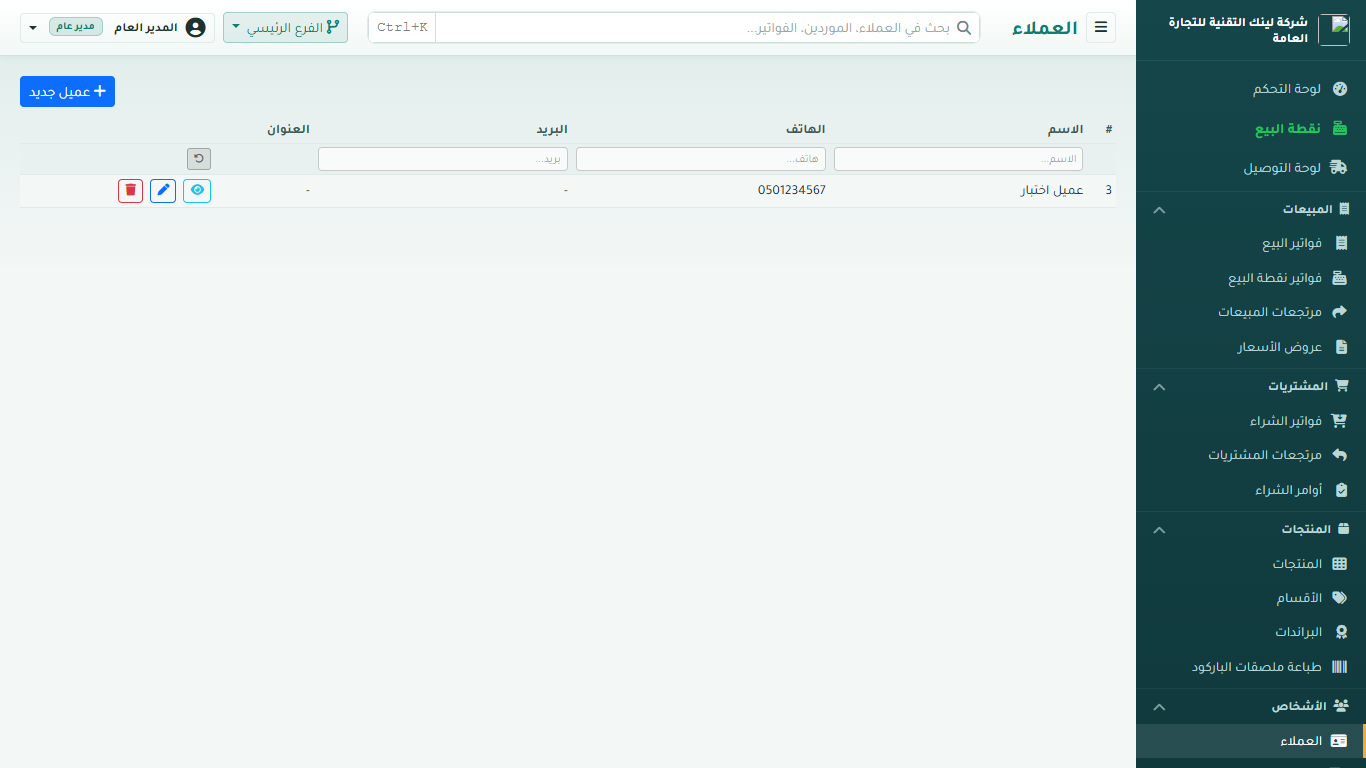Collapse the المنتجات sidebar section
This screenshot has height=768, width=1366.
pos(1159,530)
